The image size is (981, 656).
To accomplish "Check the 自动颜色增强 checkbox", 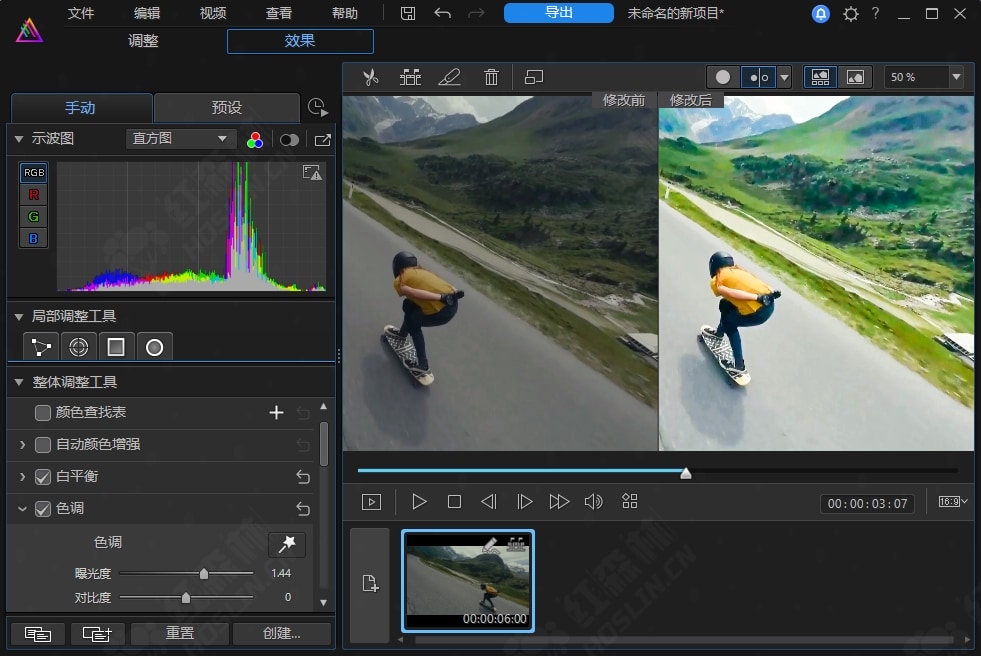I will tap(43, 444).
